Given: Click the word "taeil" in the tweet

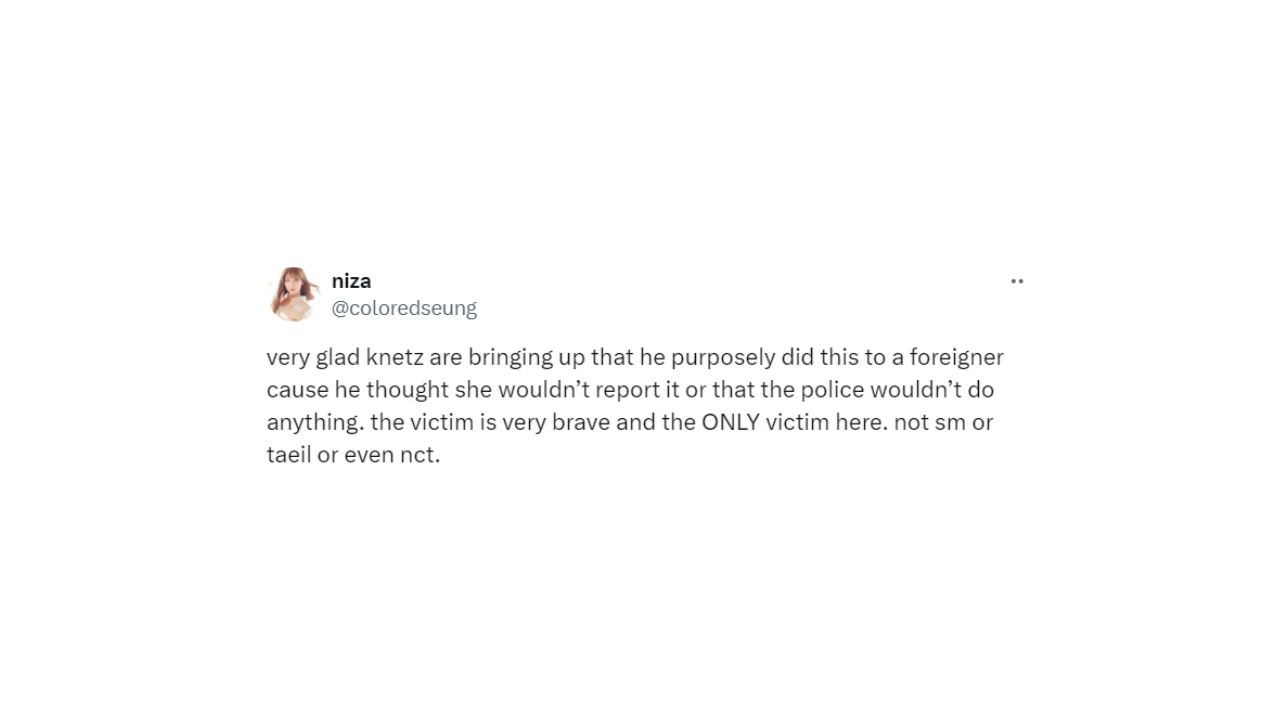Looking at the screenshot, I should click(x=289, y=455).
